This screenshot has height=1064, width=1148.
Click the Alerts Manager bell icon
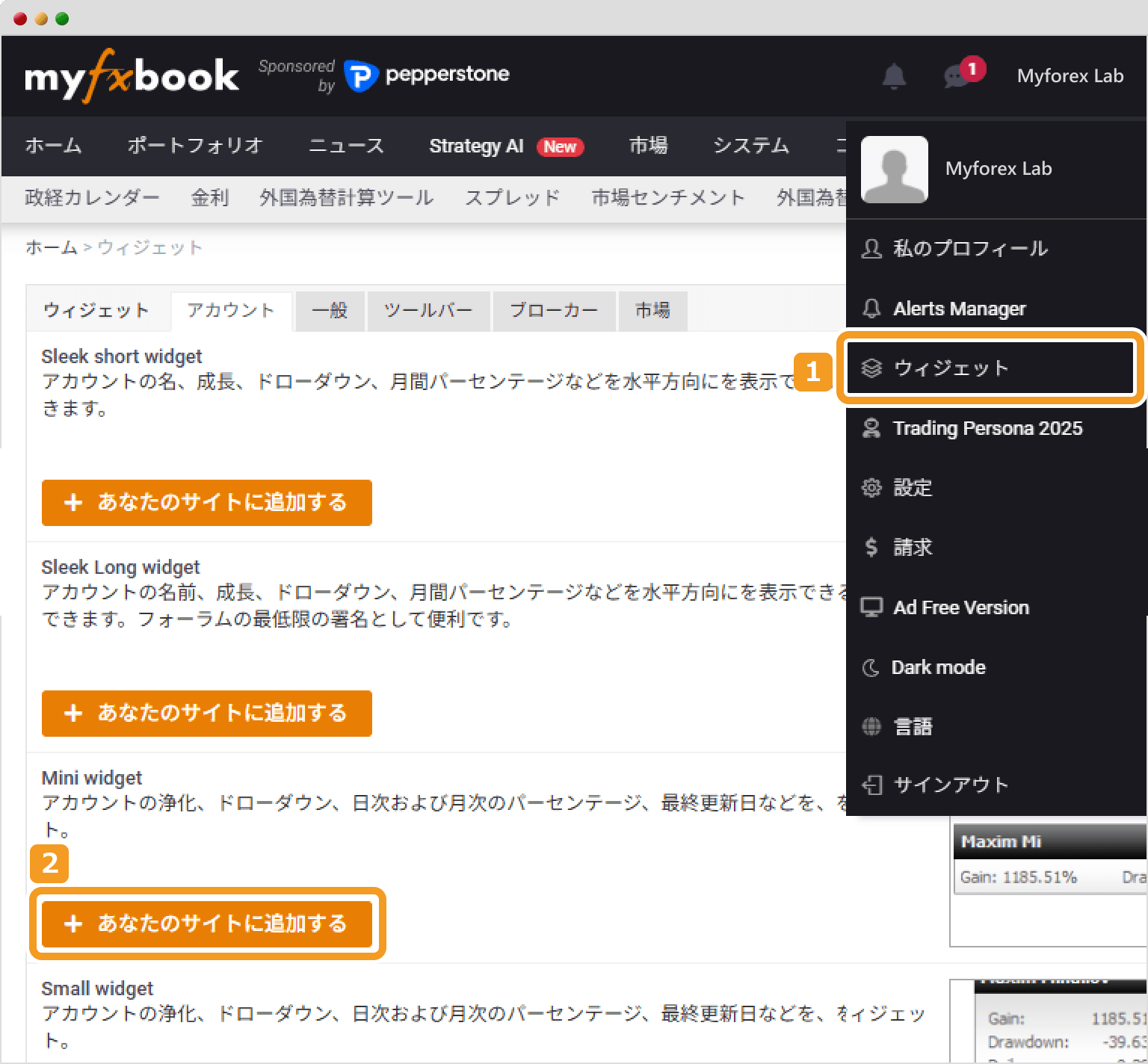871,308
